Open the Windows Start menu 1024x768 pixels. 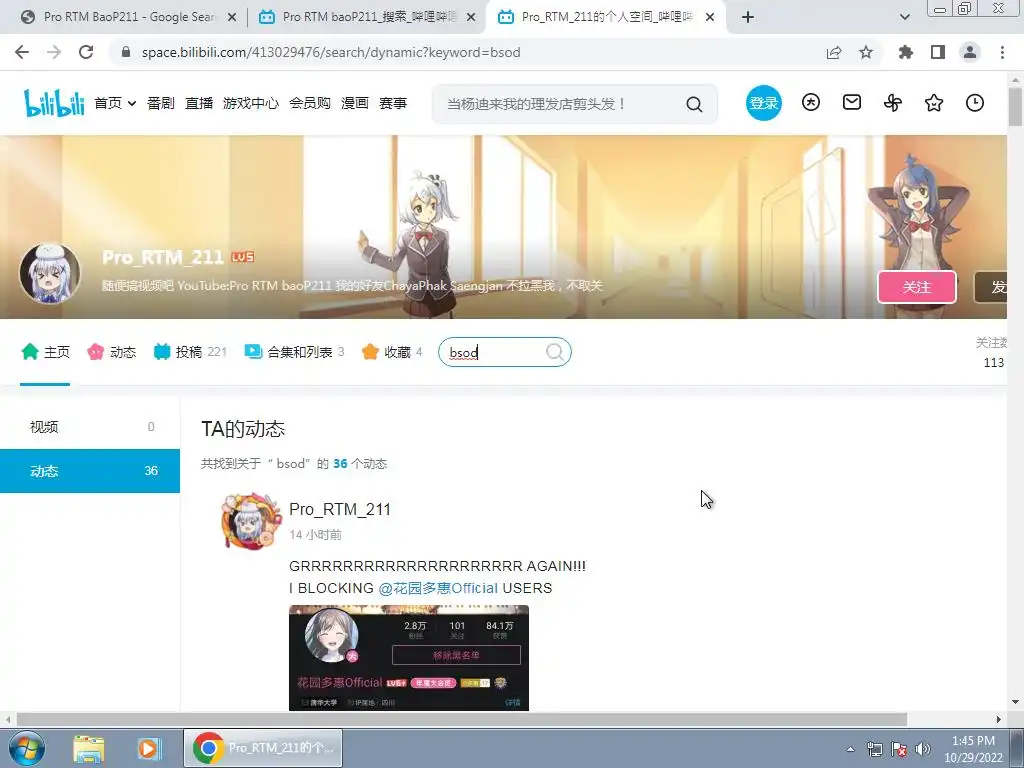27,748
